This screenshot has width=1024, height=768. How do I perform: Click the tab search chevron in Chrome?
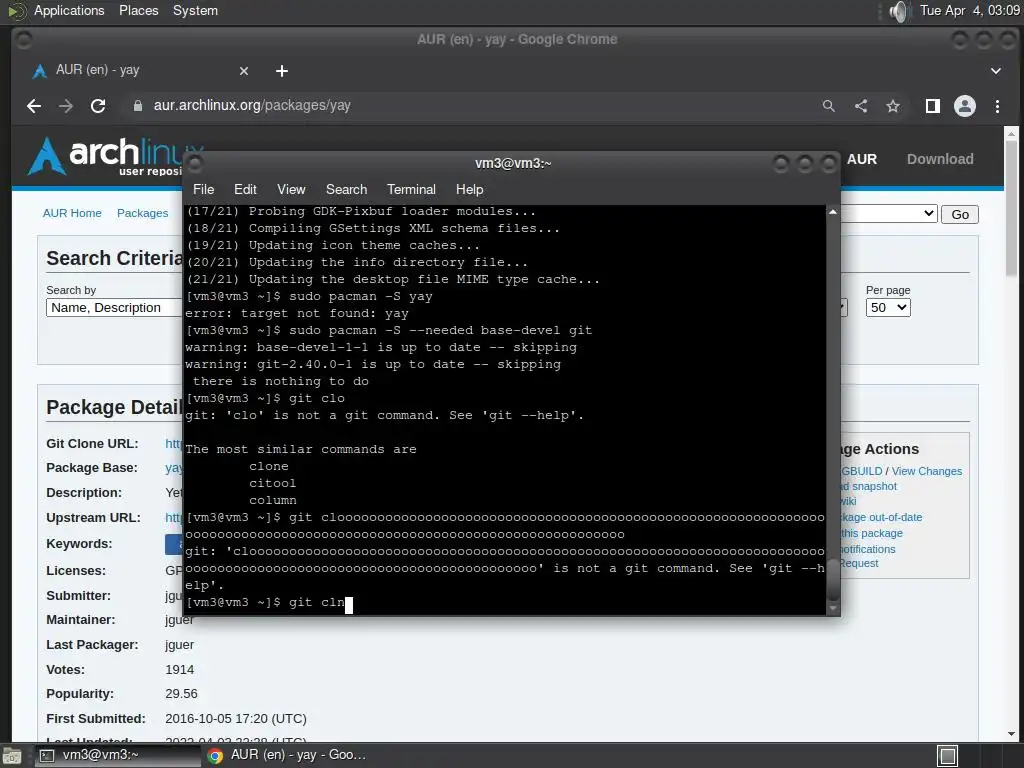(996, 71)
